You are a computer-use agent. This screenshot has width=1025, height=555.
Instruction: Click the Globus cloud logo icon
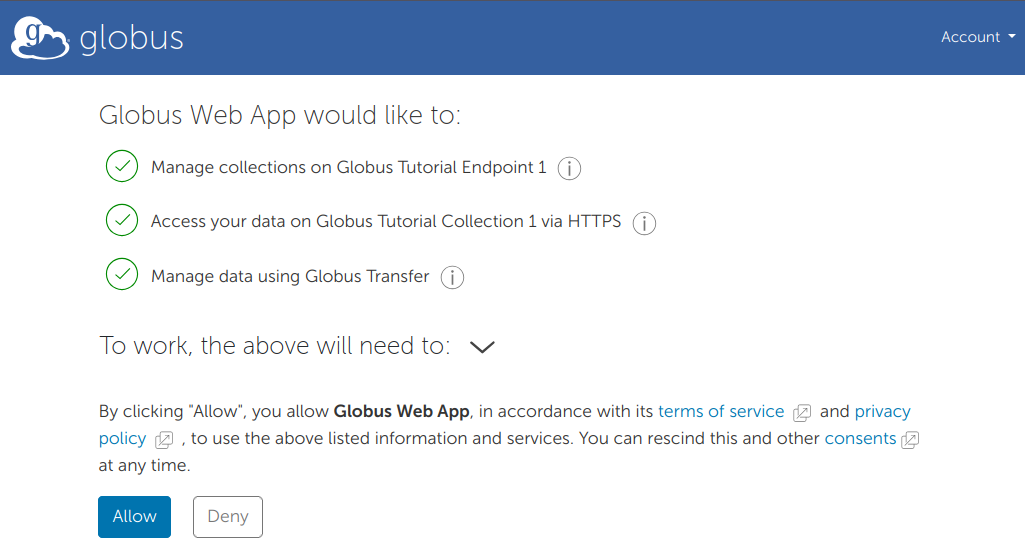pyautogui.click(x=40, y=38)
